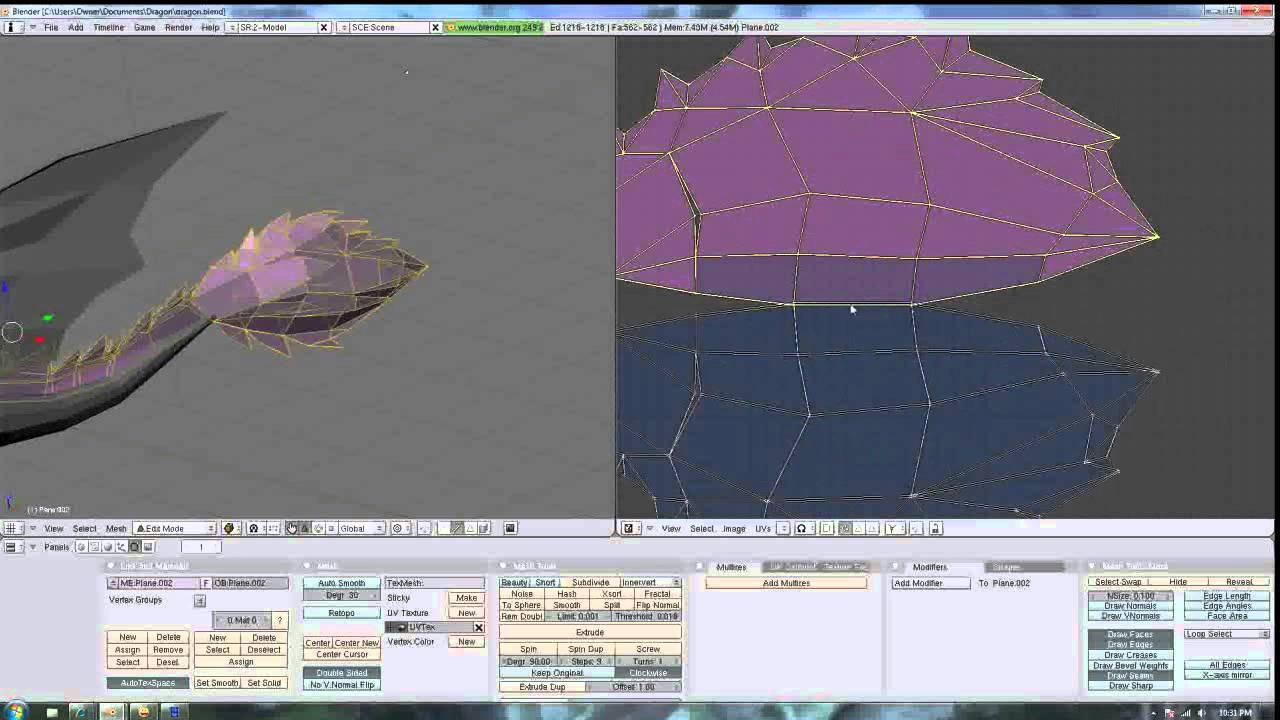Click the Extrude button in Mesh Tools
The height and width of the screenshot is (720, 1280).
tap(590, 632)
